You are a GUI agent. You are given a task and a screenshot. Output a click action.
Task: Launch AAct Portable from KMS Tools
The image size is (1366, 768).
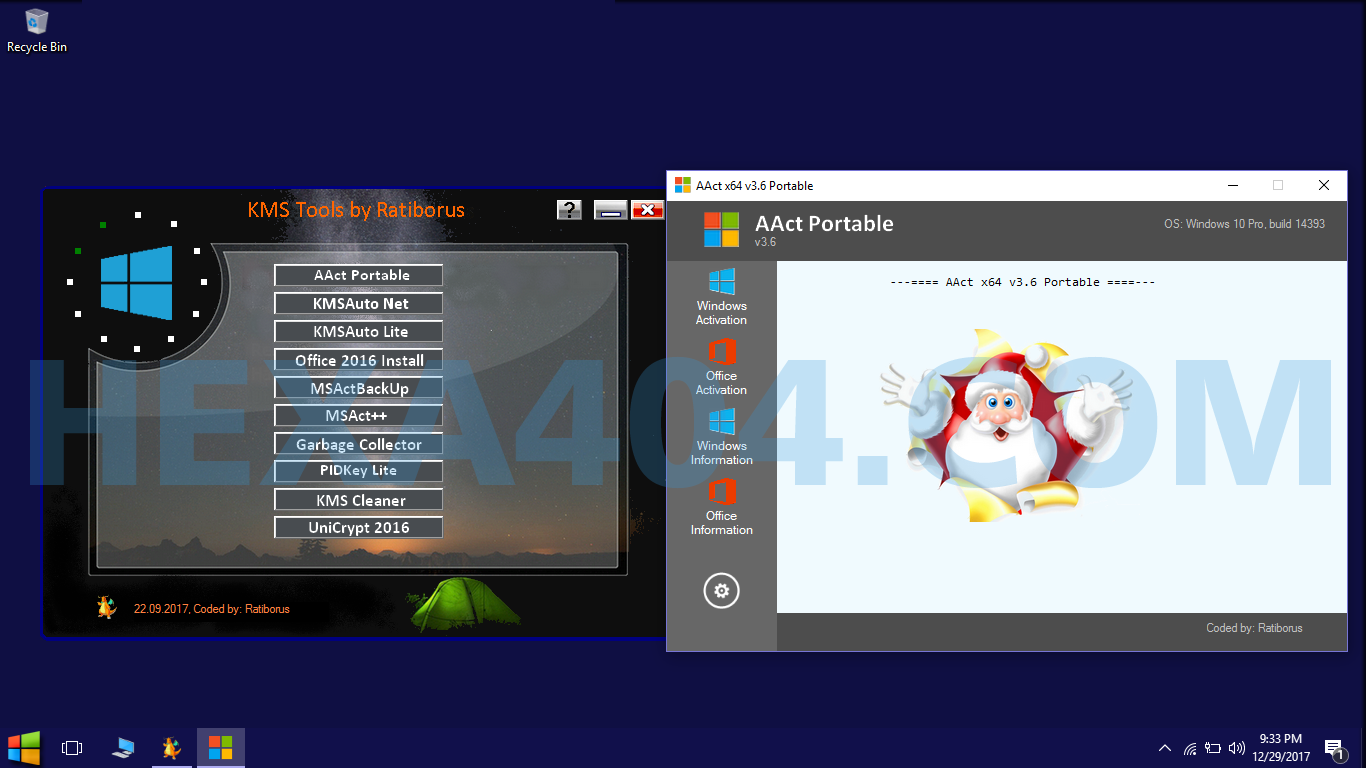(x=359, y=275)
